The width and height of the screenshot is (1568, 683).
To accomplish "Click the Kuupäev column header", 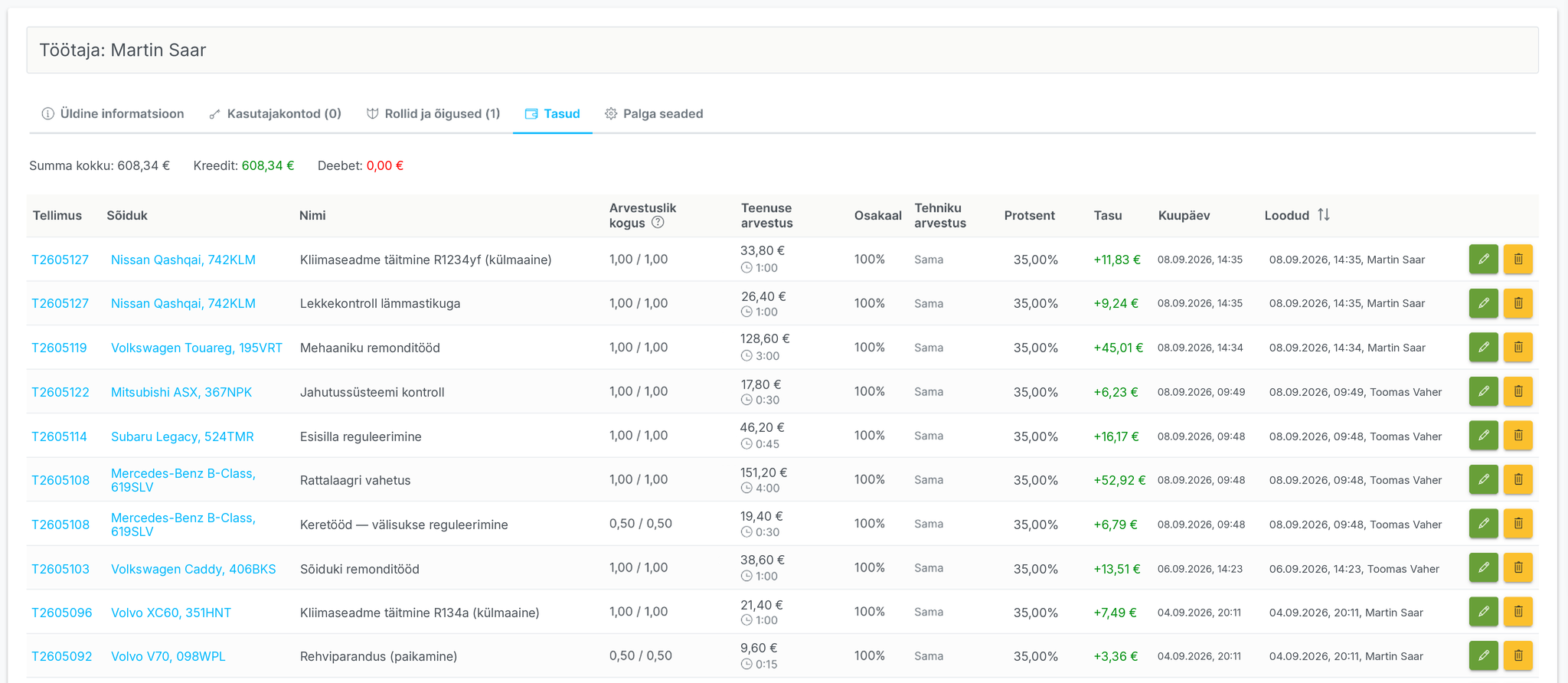I will click(1184, 215).
